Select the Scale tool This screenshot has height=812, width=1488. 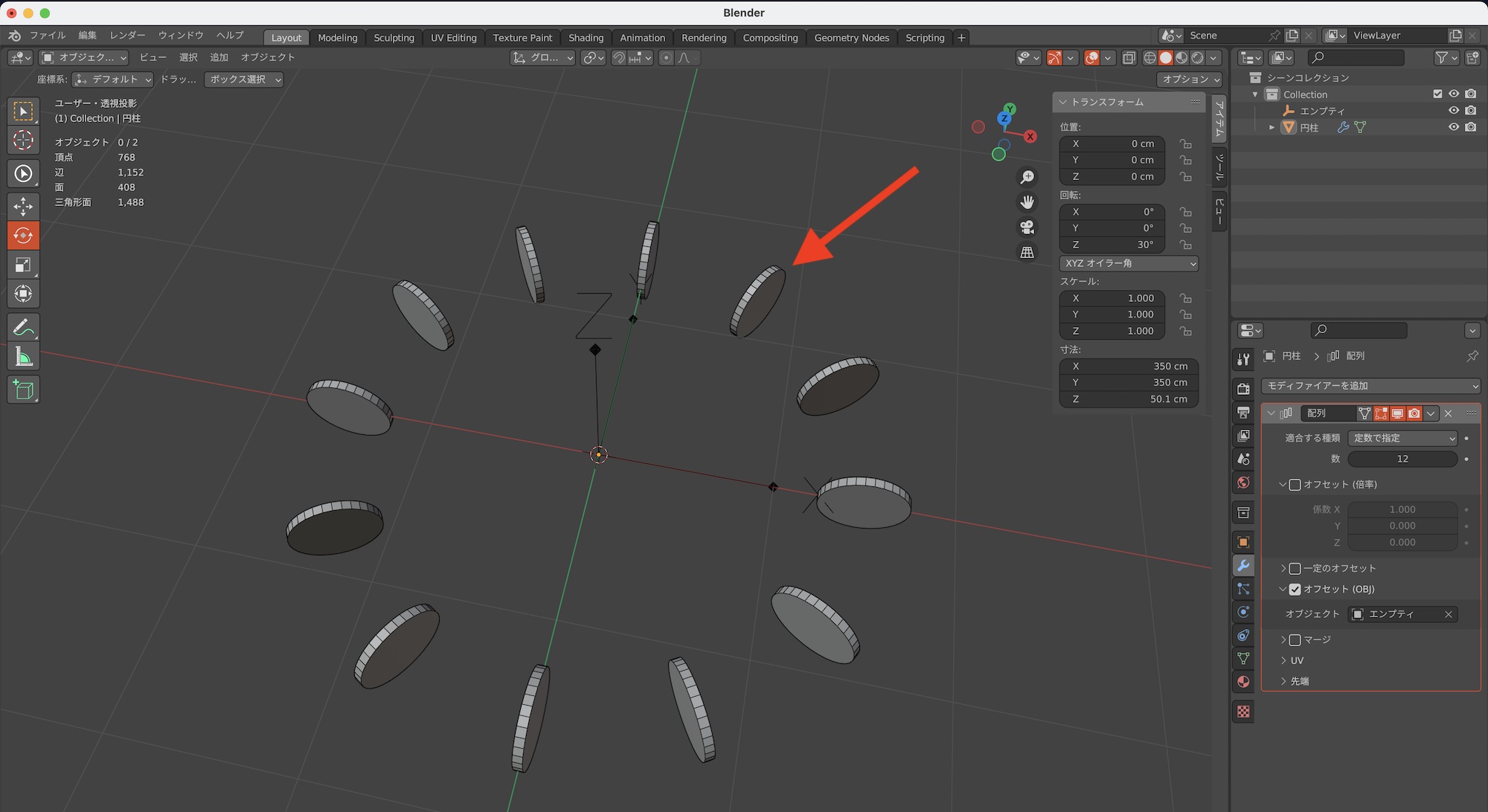pos(23,265)
